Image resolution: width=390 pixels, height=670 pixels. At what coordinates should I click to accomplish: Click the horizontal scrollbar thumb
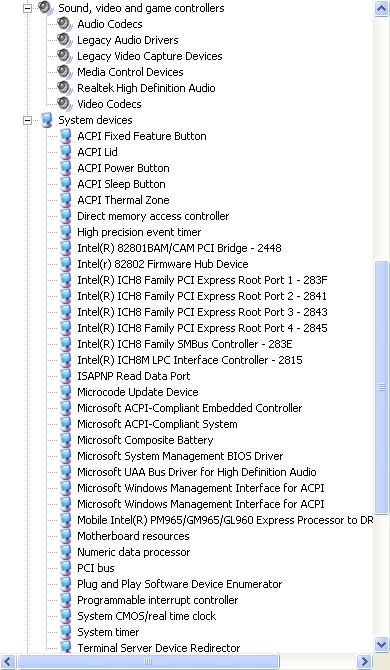coord(148,661)
